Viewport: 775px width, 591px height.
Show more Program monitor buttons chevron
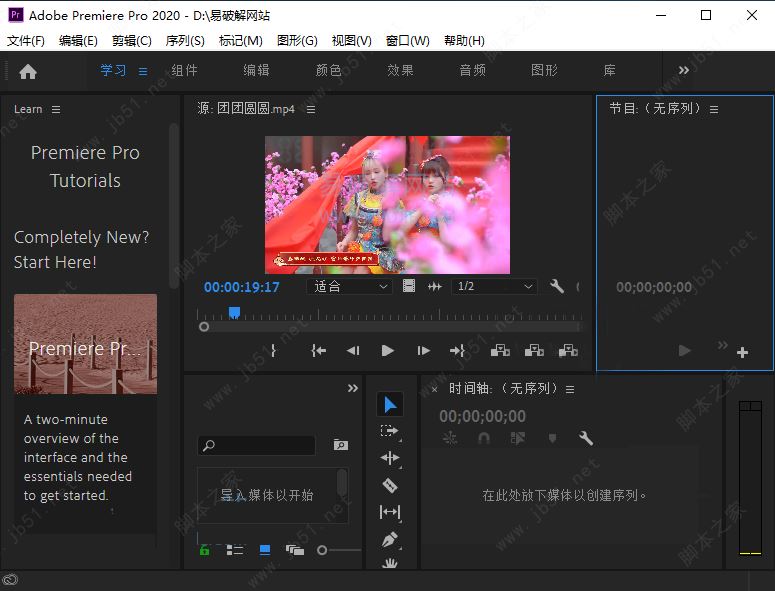click(722, 344)
